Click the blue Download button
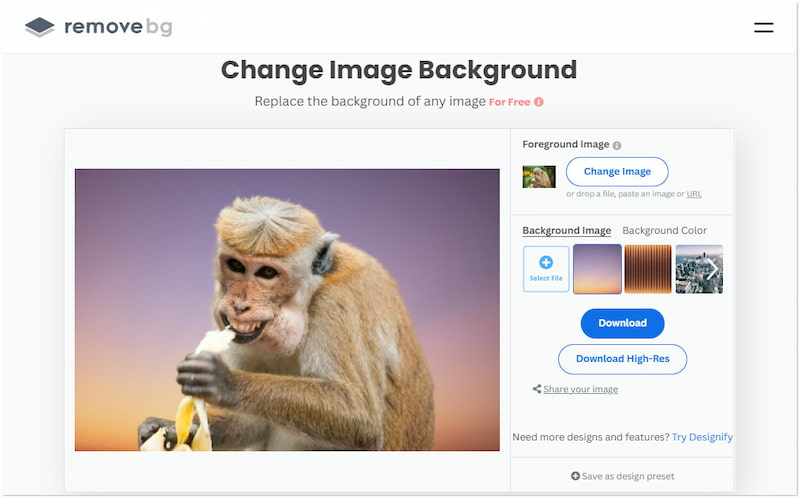 [x=622, y=323]
